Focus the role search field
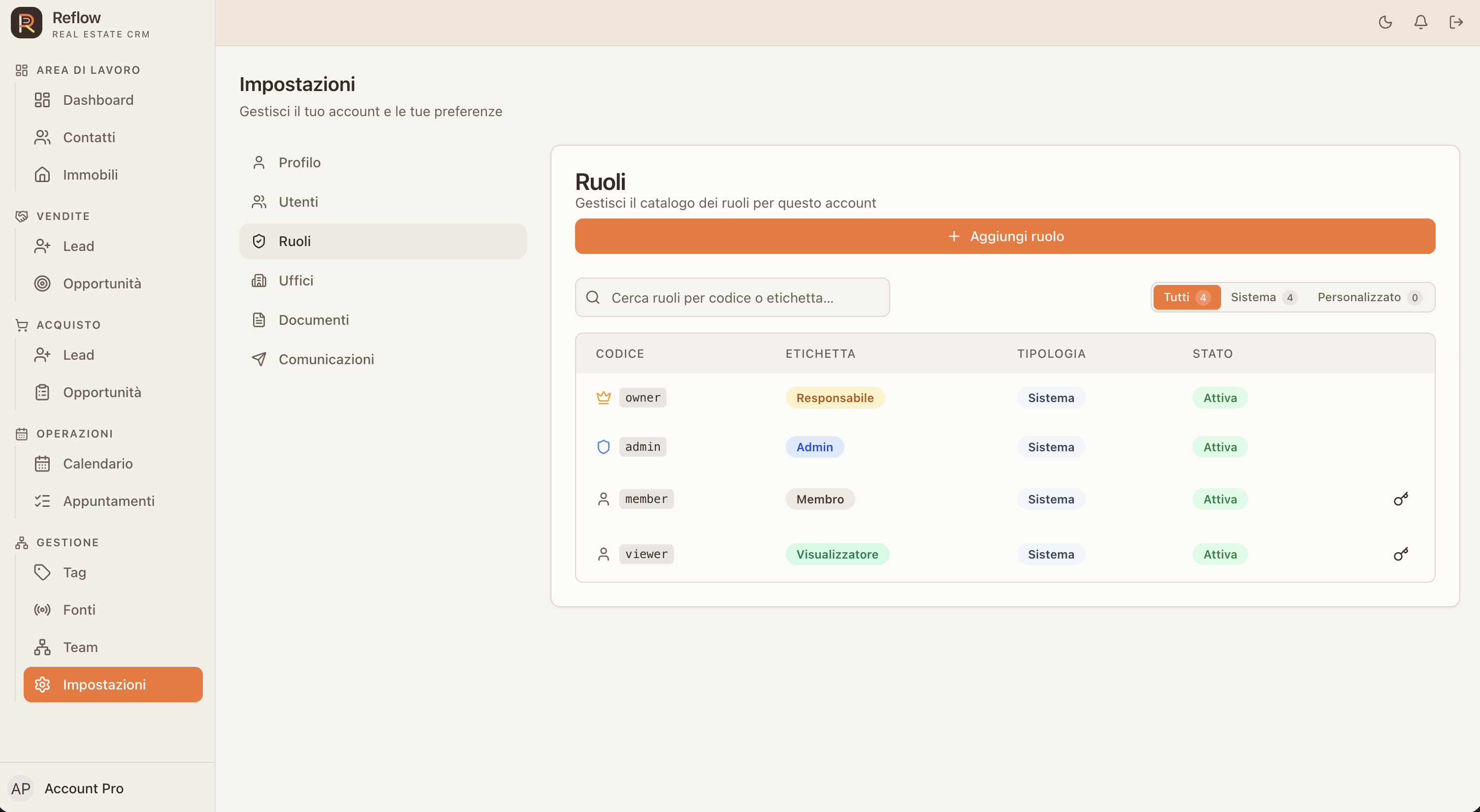1480x812 pixels. coord(732,297)
